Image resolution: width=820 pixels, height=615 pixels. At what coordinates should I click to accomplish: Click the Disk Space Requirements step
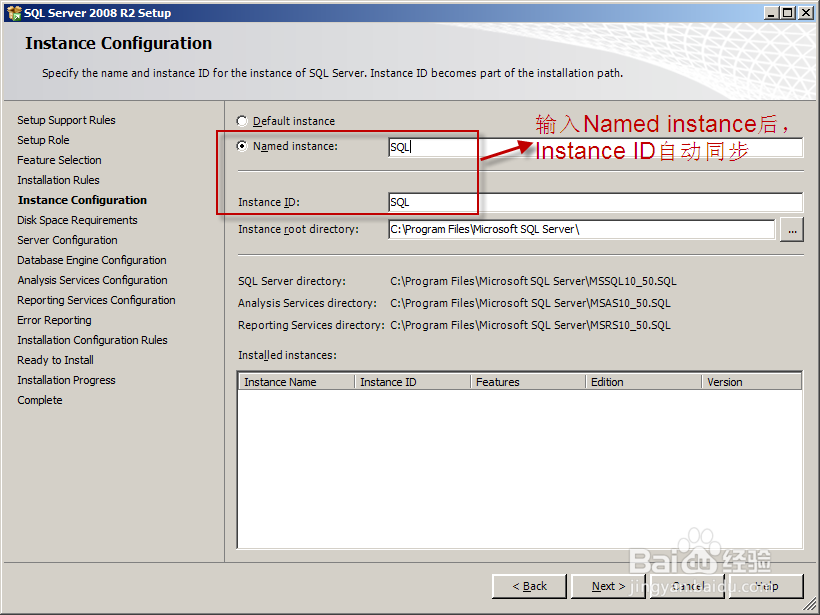[77, 220]
